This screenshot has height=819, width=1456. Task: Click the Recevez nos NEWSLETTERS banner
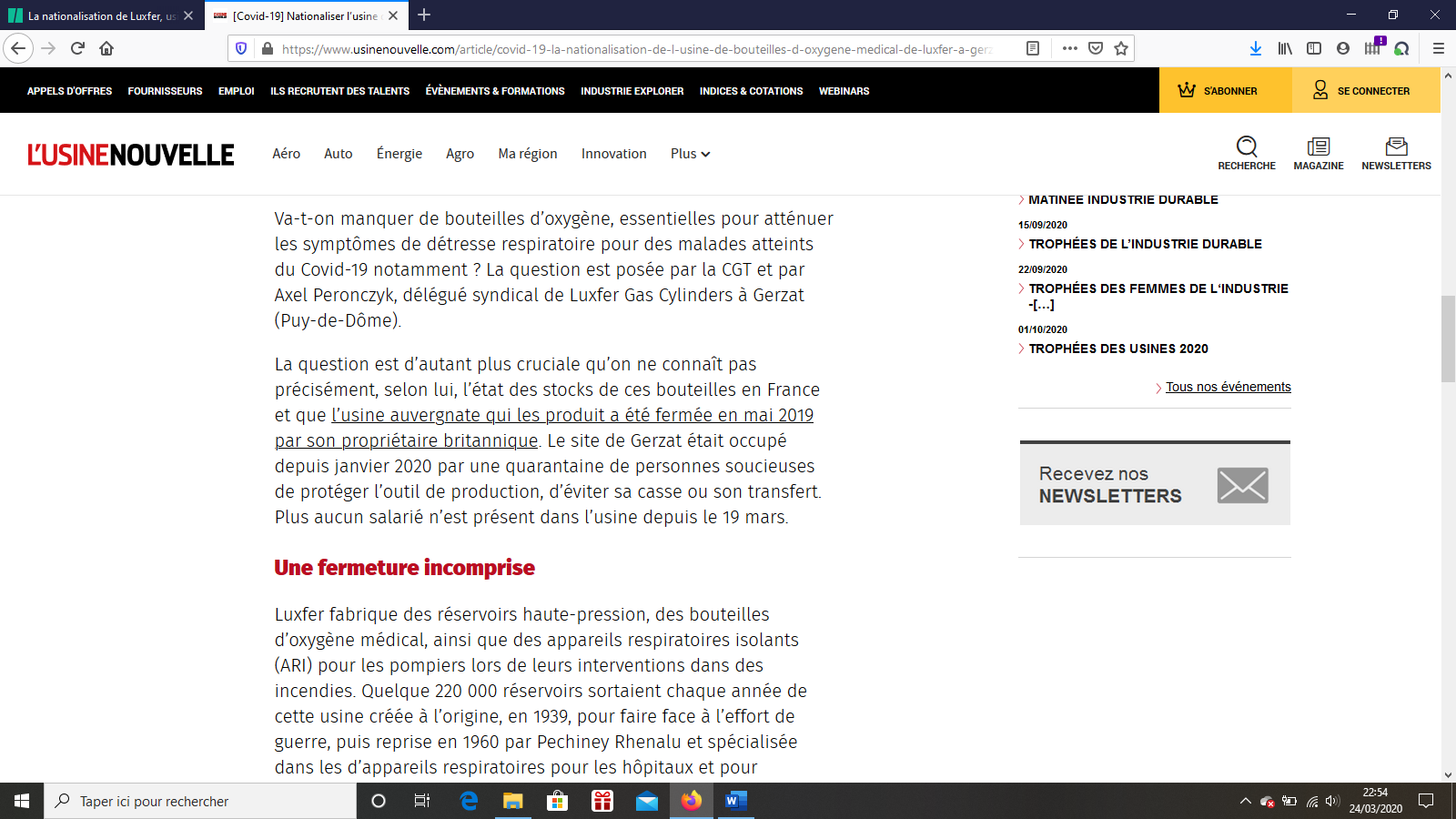(x=1155, y=483)
